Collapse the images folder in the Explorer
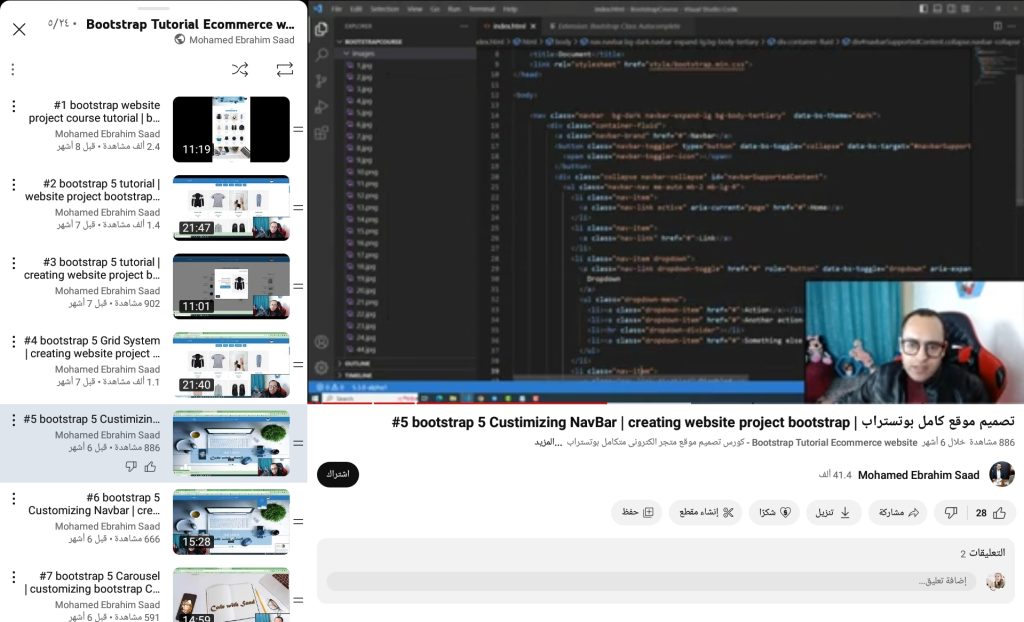 click(x=349, y=53)
